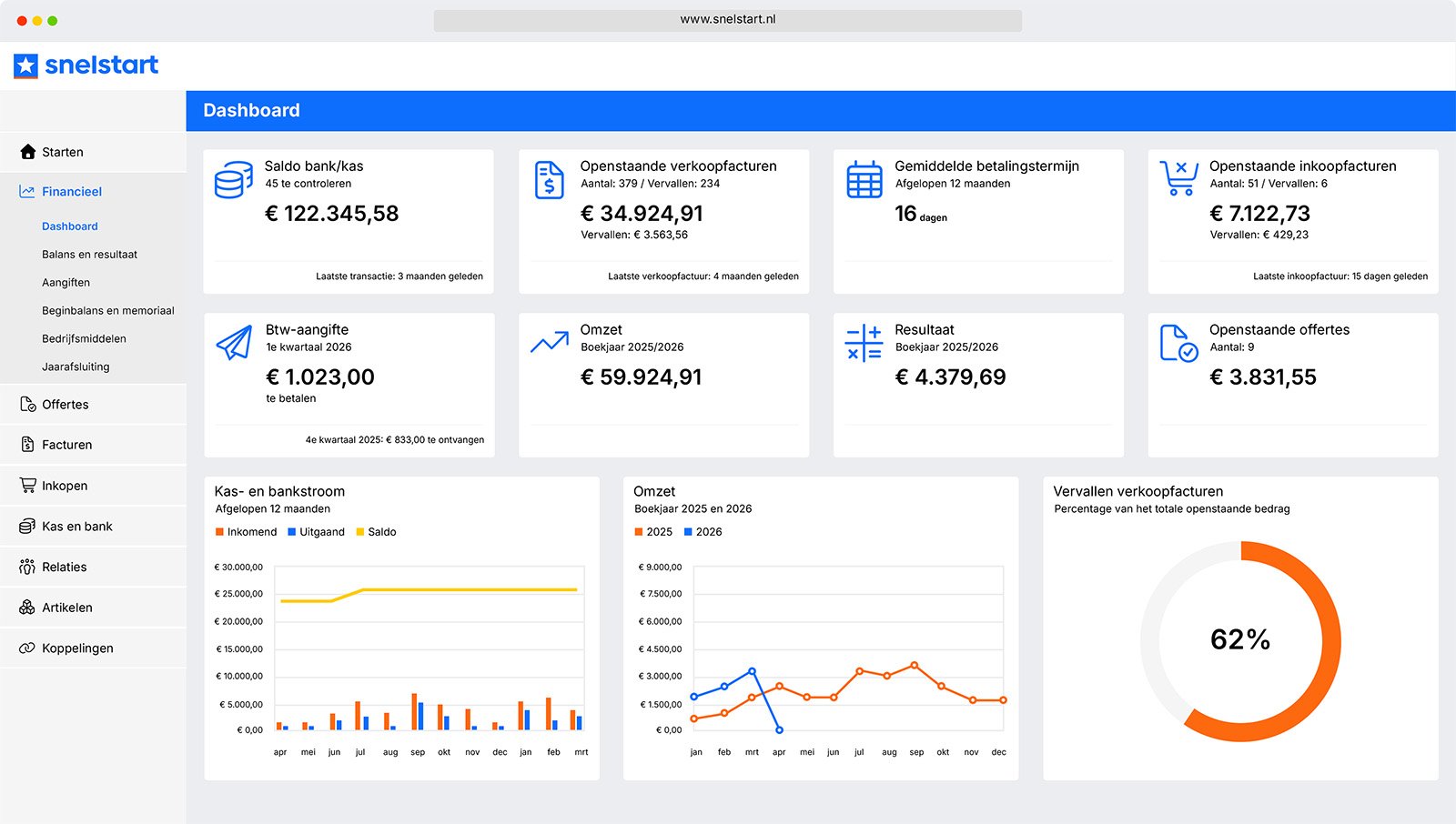Click the Omzet trending arrow icon
This screenshot has width=1456, height=824.
550,342
